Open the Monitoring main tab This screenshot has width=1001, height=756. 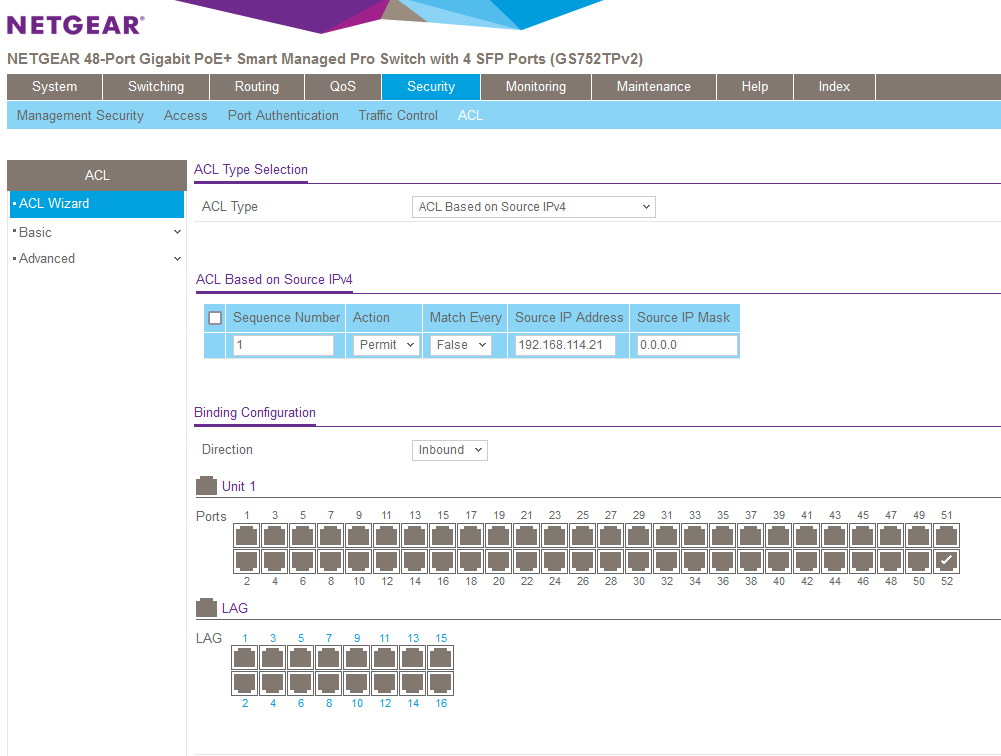(536, 87)
